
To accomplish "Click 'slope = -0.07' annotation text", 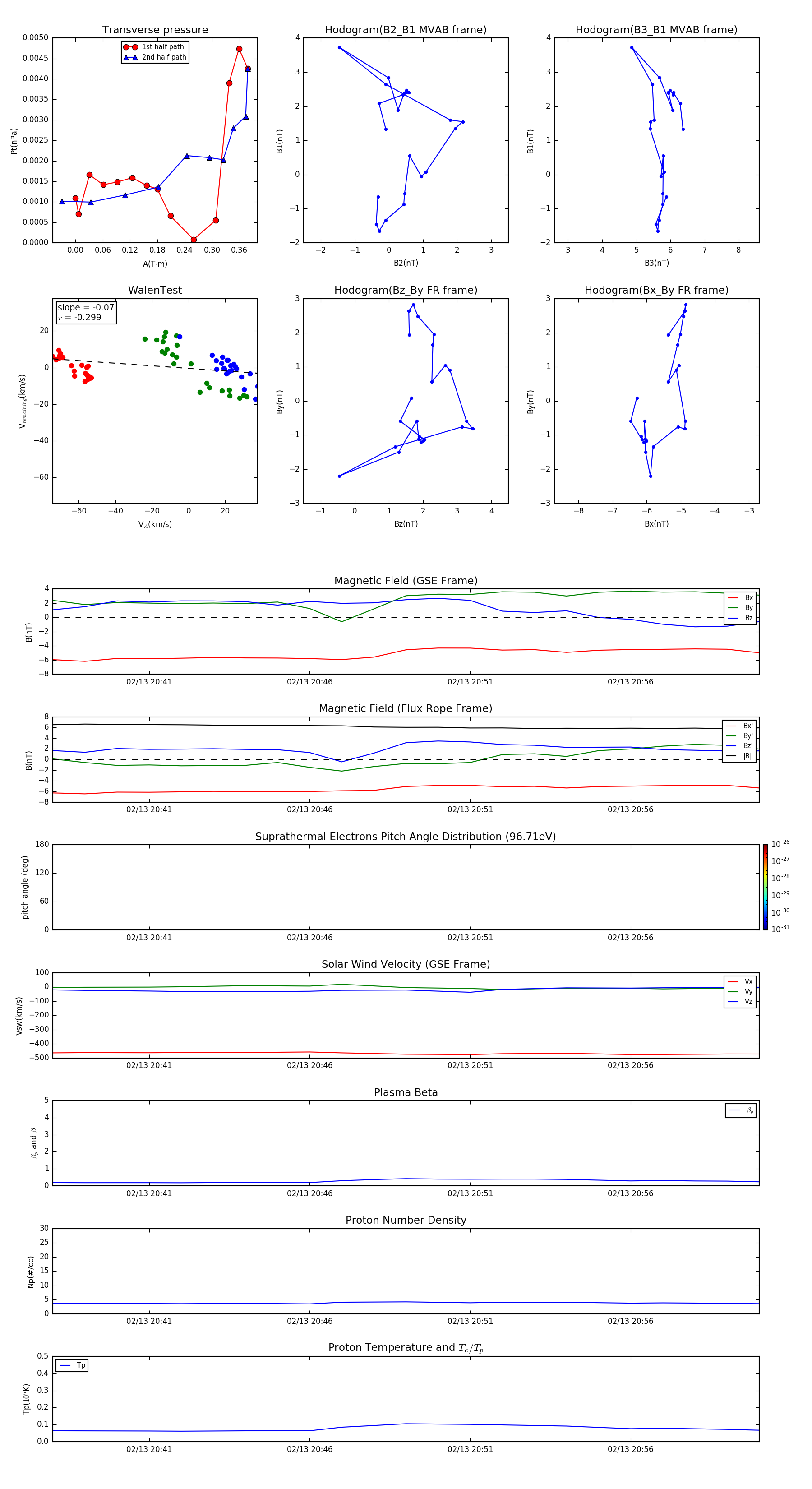I will pyautogui.click(x=86, y=308).
